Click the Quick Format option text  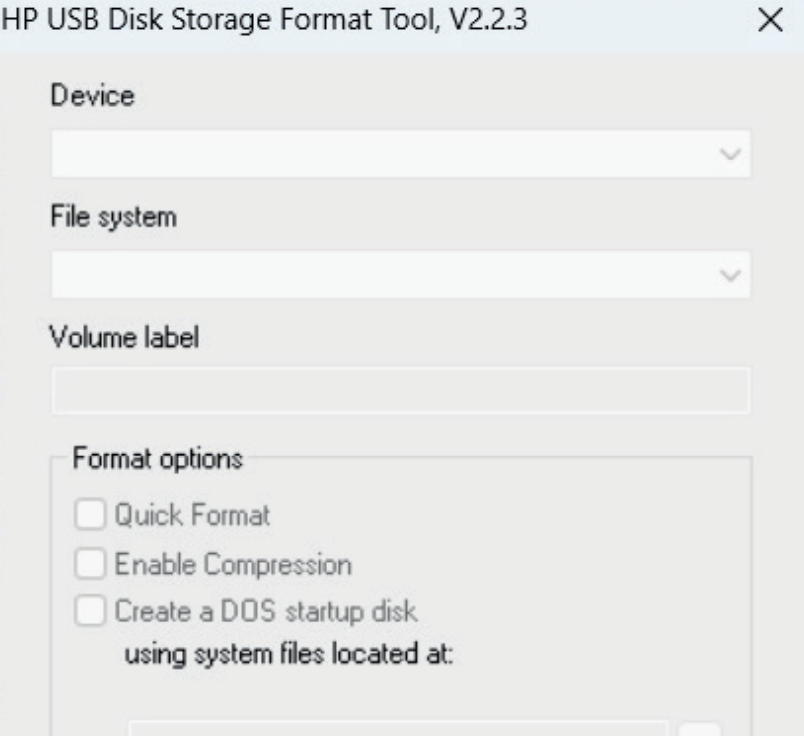click(192, 516)
